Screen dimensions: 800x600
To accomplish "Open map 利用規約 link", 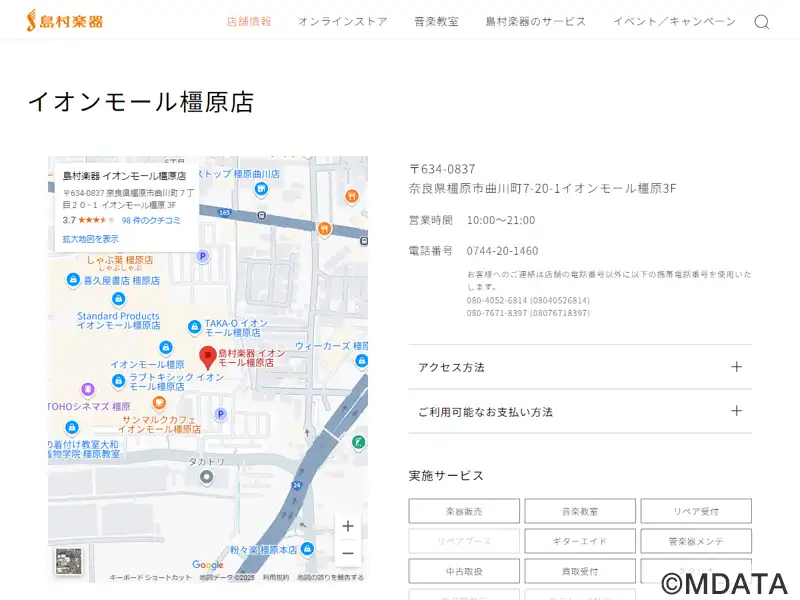I will pyautogui.click(x=276, y=578).
